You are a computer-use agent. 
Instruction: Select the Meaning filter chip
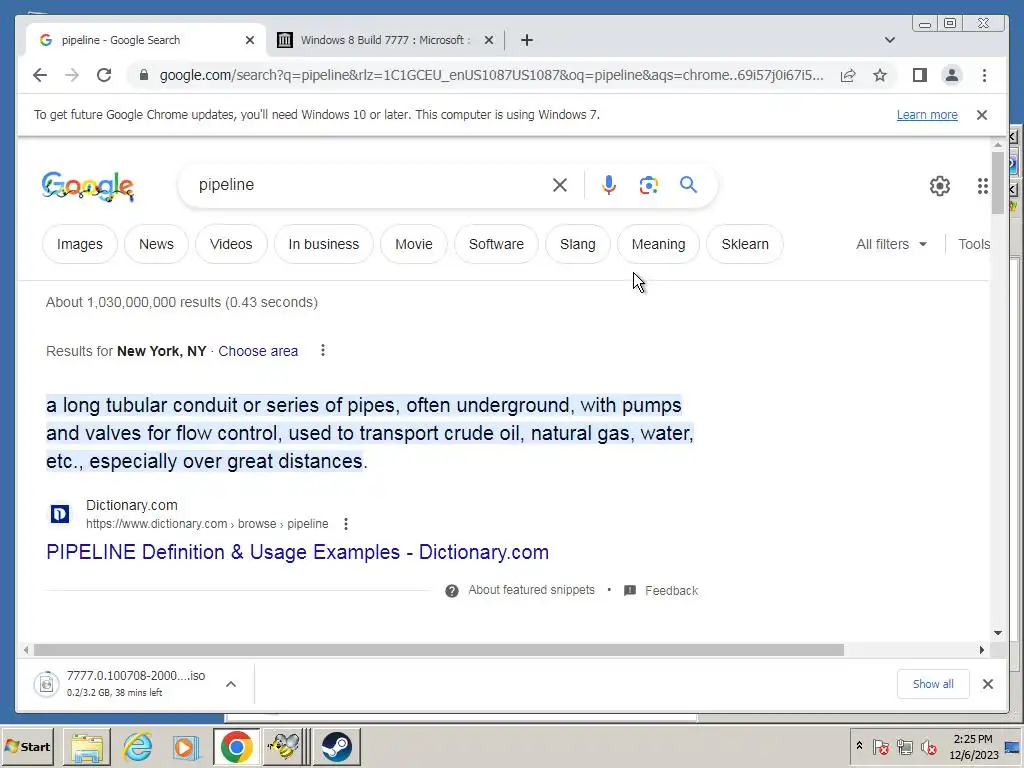[x=658, y=244]
